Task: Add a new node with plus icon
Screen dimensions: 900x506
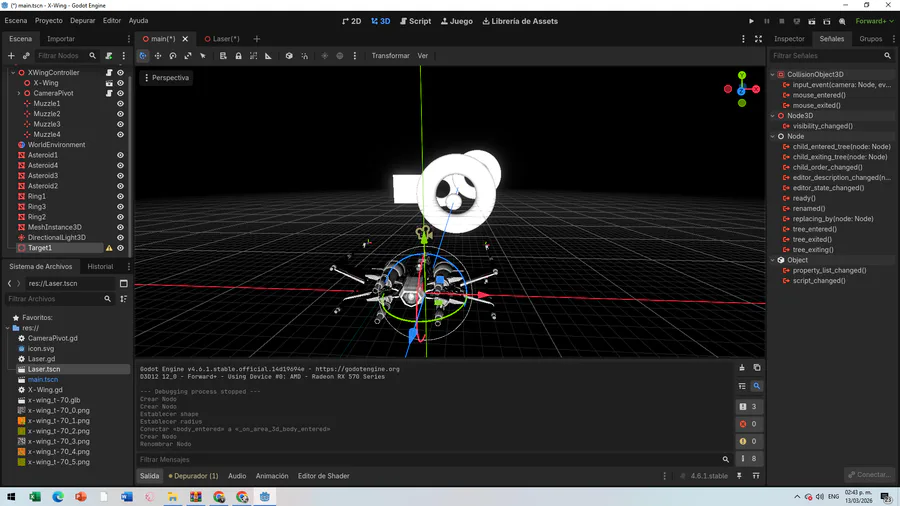Action: tap(11, 56)
